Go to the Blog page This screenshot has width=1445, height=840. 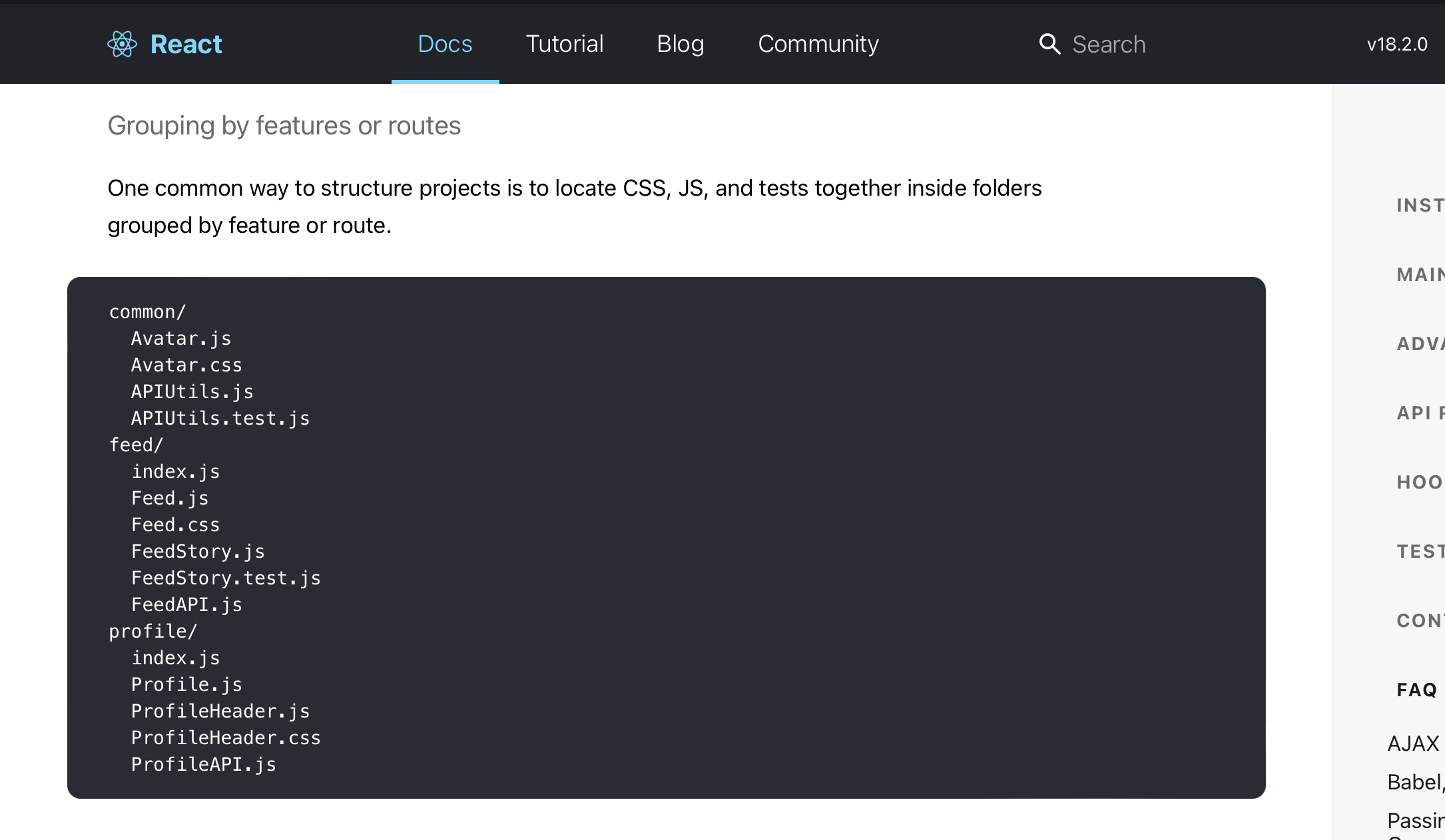point(680,44)
